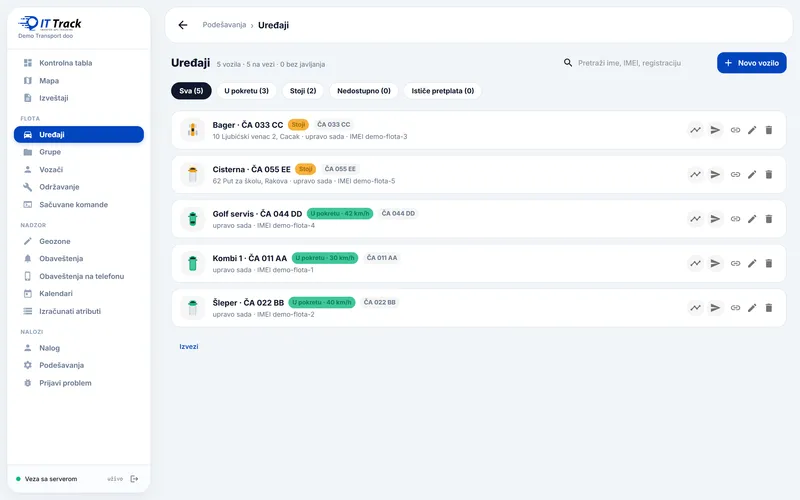This screenshot has height=500, width=800.
Task: Open Vozači in sidebar
Action: [79, 169]
